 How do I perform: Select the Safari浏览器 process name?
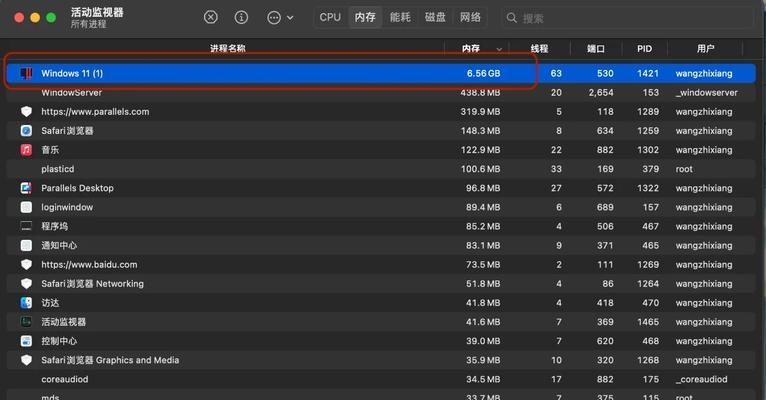67,130
